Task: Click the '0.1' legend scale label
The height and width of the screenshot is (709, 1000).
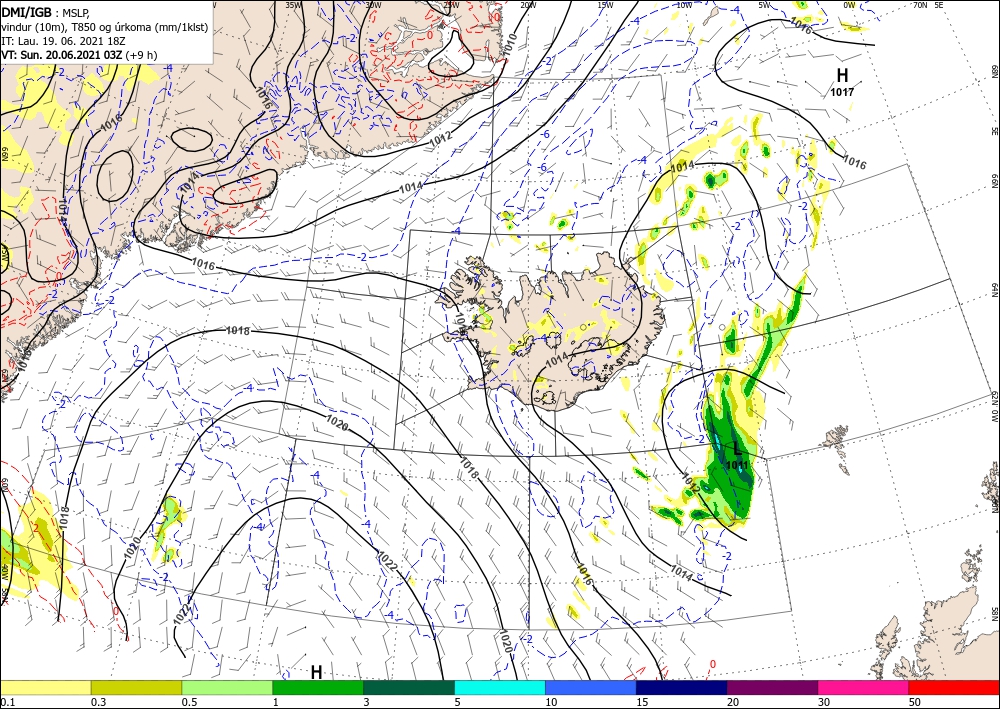Action: pyautogui.click(x=6, y=702)
